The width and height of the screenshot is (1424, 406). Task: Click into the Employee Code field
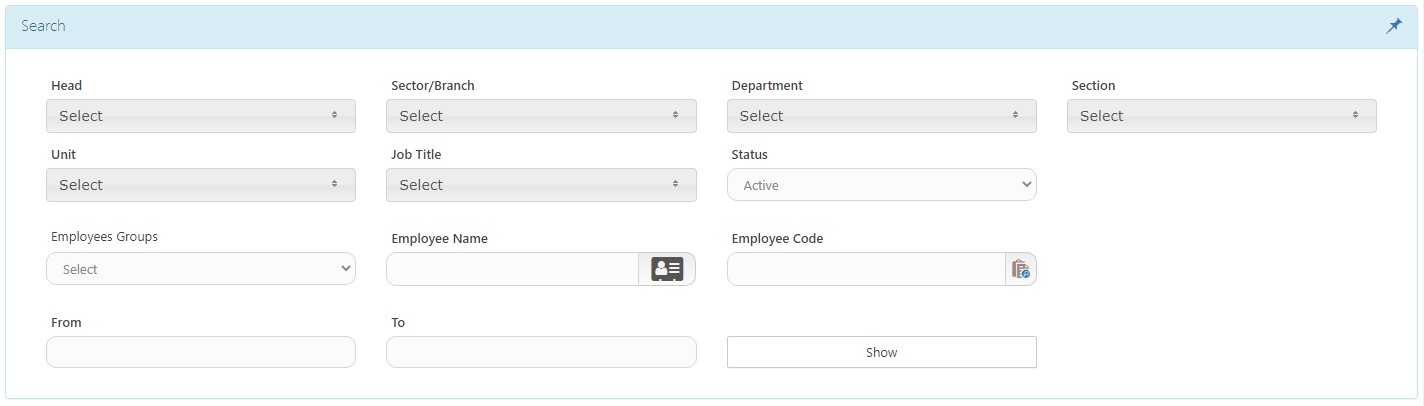tap(866, 269)
